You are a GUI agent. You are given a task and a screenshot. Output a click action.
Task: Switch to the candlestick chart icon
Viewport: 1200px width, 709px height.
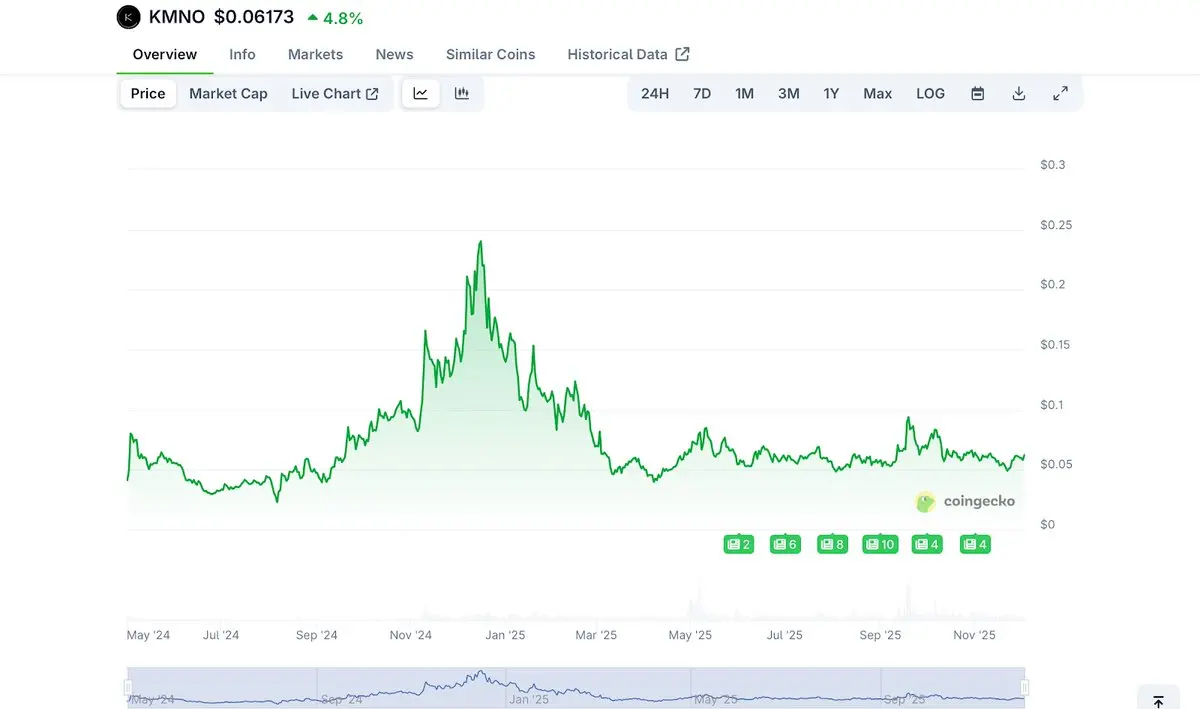[462, 94]
